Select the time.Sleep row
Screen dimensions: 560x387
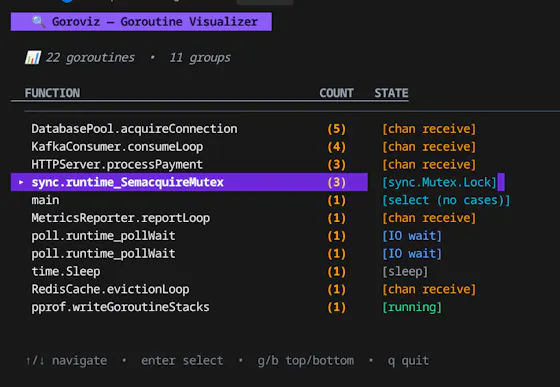tap(229, 271)
